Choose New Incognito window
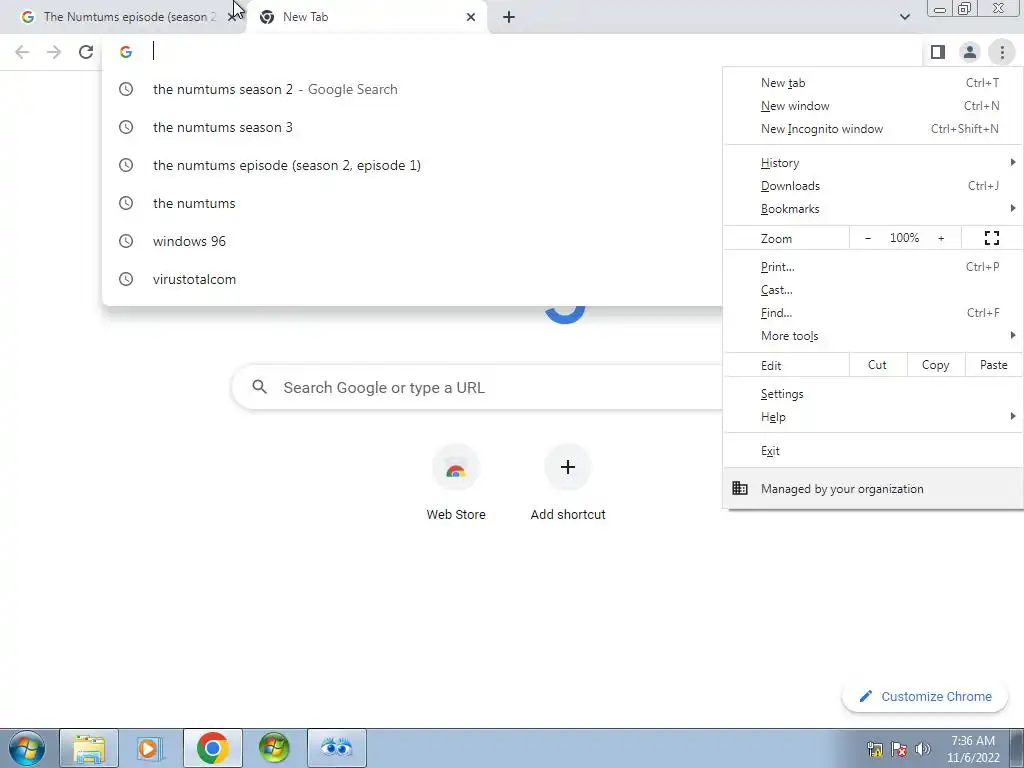This screenshot has width=1024, height=768. tap(872, 129)
